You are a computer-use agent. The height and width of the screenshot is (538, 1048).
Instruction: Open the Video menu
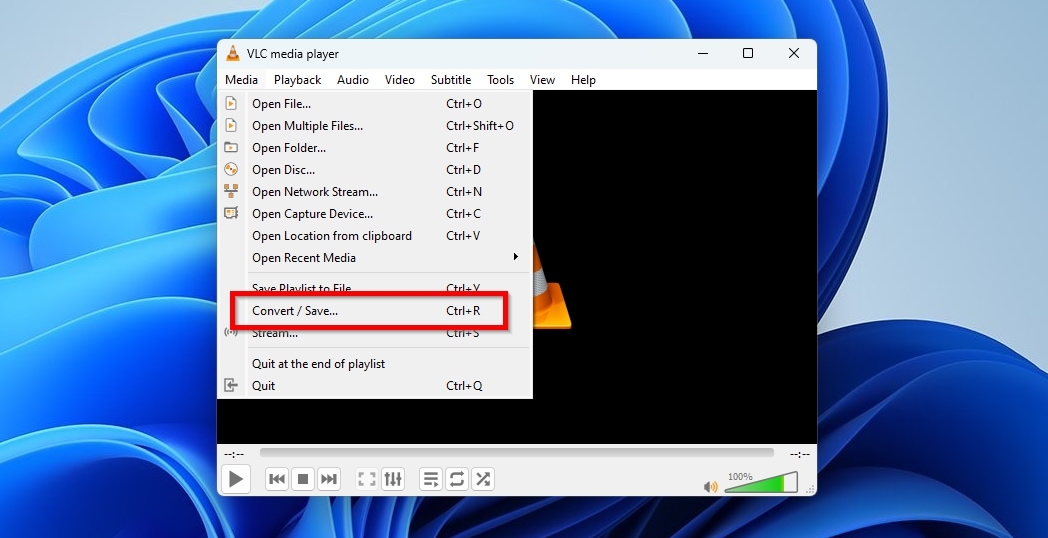(x=400, y=80)
